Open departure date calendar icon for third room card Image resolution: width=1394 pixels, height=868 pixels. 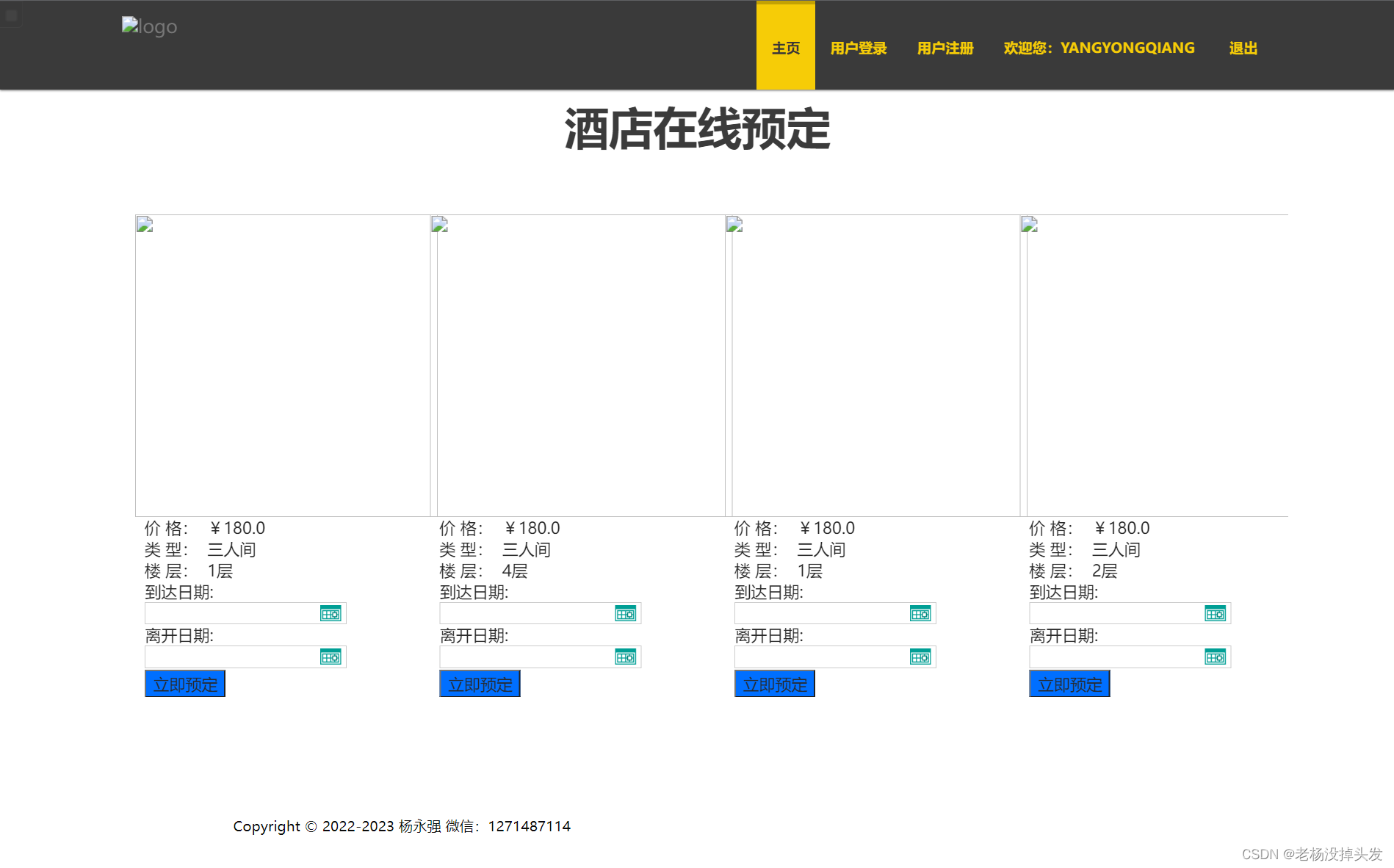point(920,657)
